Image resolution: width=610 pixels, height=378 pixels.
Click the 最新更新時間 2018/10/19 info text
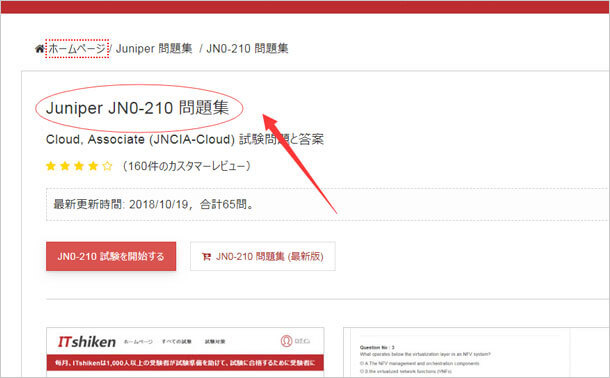[153, 204]
